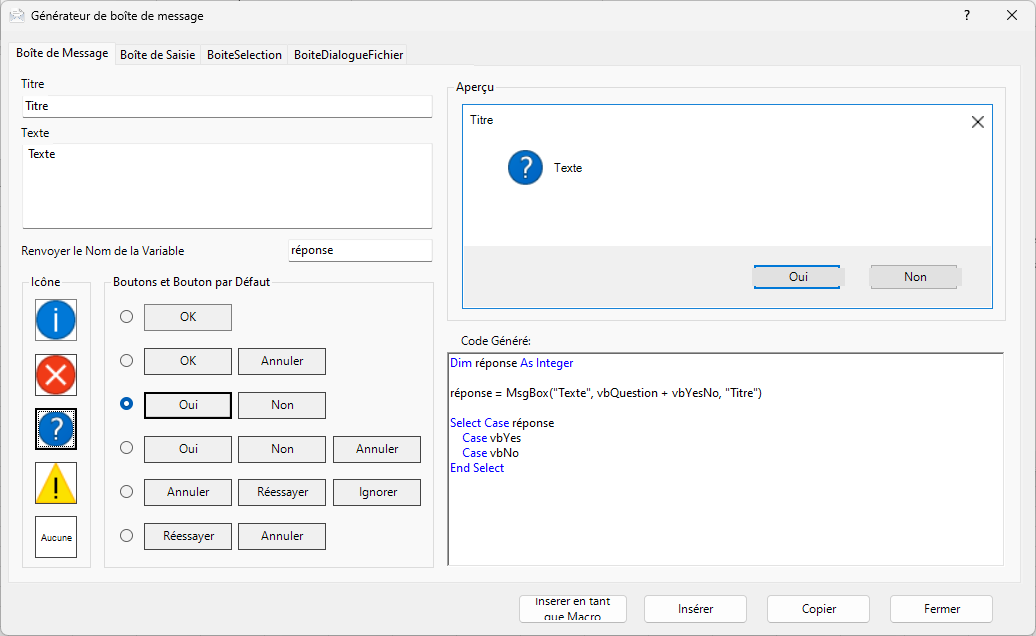The width and height of the screenshot is (1036, 636).
Task: Click Non button in the Aperçu preview
Action: [x=914, y=277]
